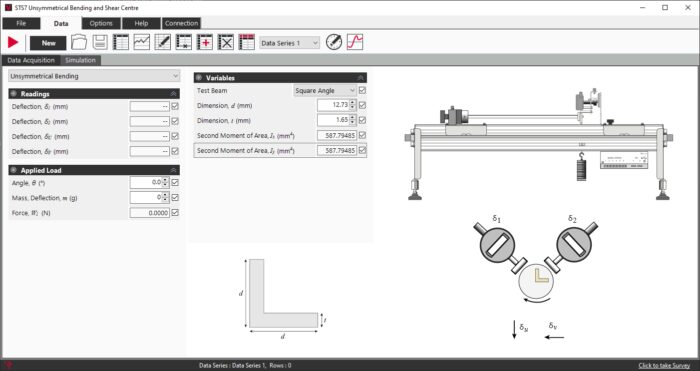Show the data table view icon

[121, 42]
